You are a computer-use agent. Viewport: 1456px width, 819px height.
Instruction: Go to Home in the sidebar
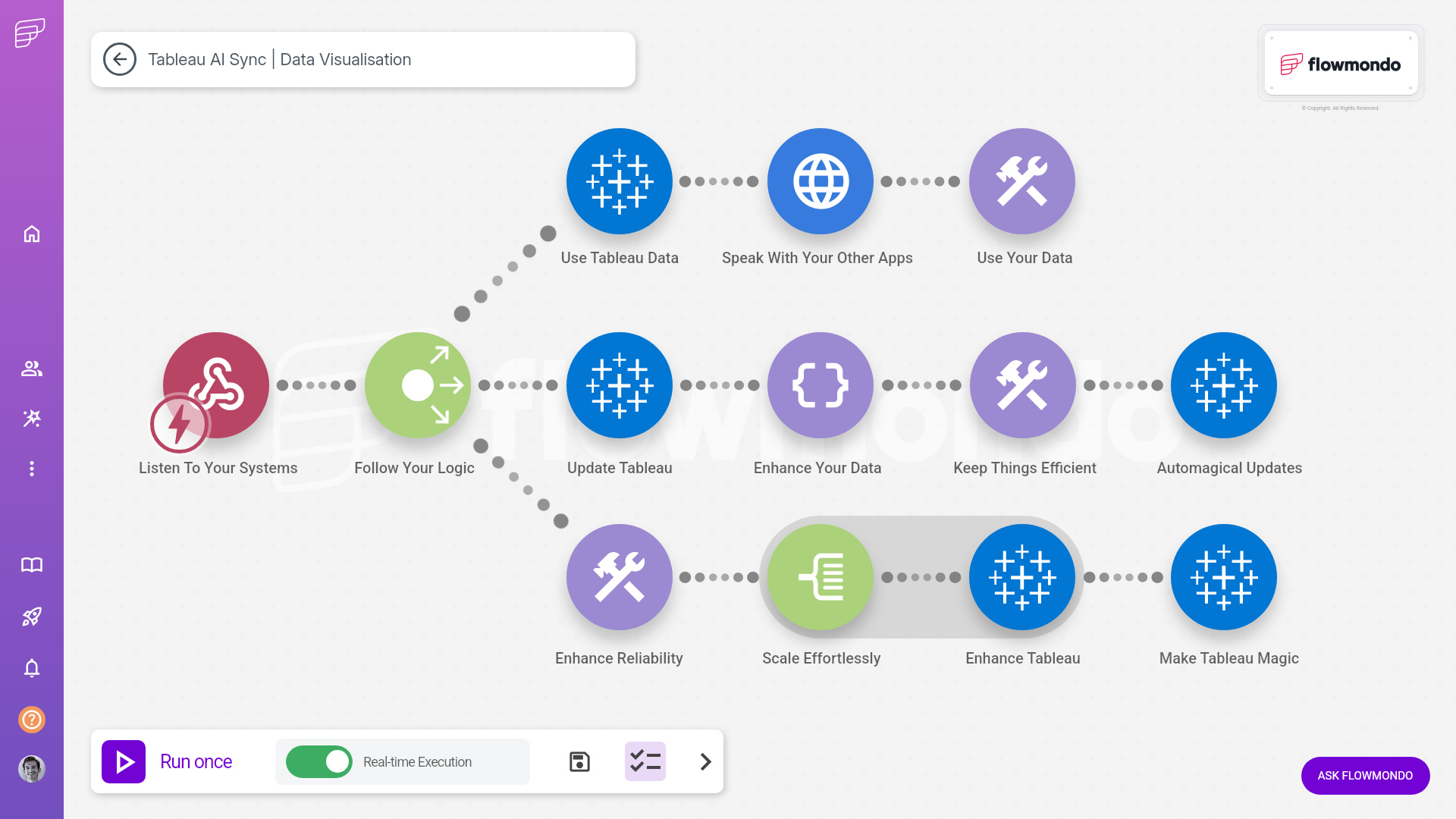[x=32, y=234]
